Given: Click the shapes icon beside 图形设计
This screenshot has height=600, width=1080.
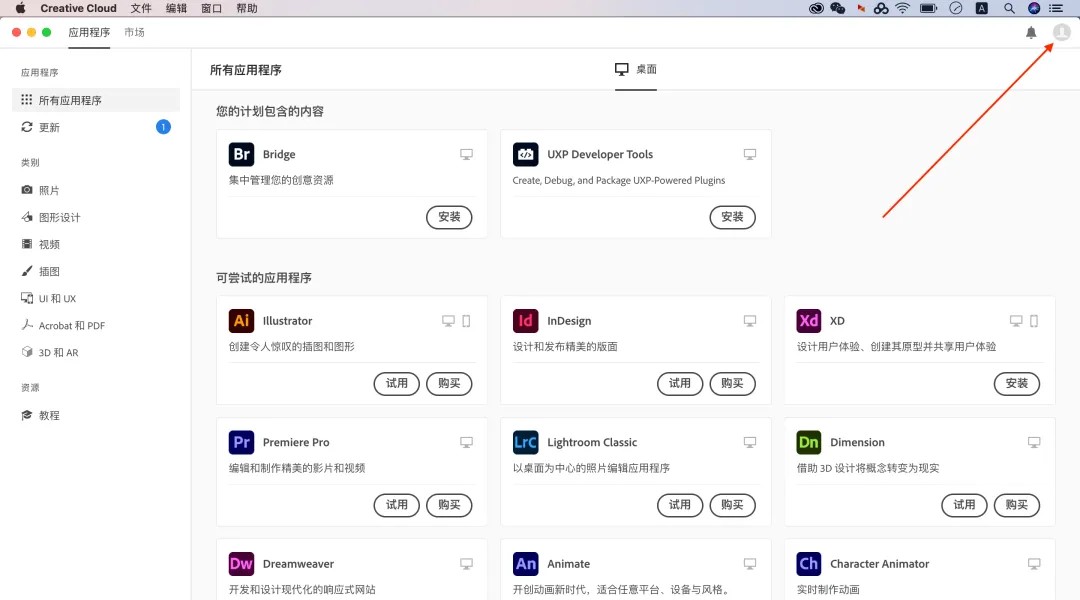Looking at the screenshot, I should (x=27, y=217).
